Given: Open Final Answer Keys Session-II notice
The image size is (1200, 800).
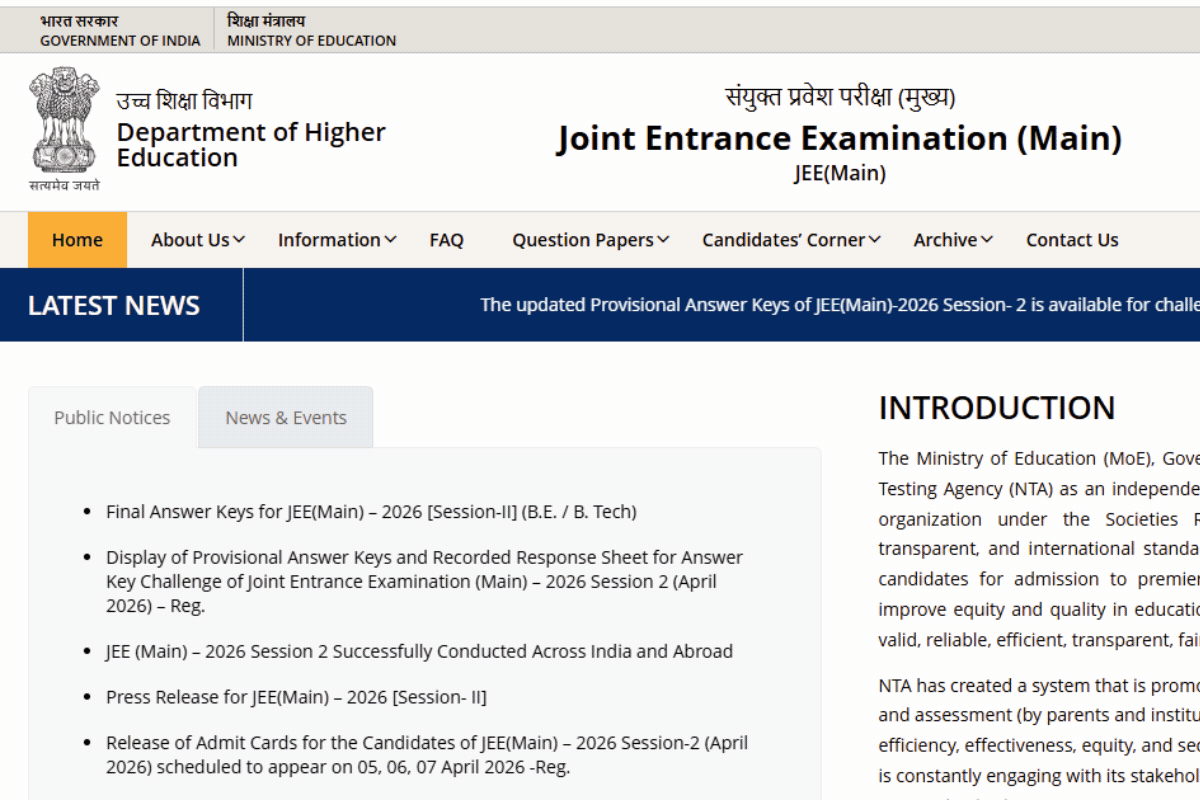Looking at the screenshot, I should pos(371,512).
